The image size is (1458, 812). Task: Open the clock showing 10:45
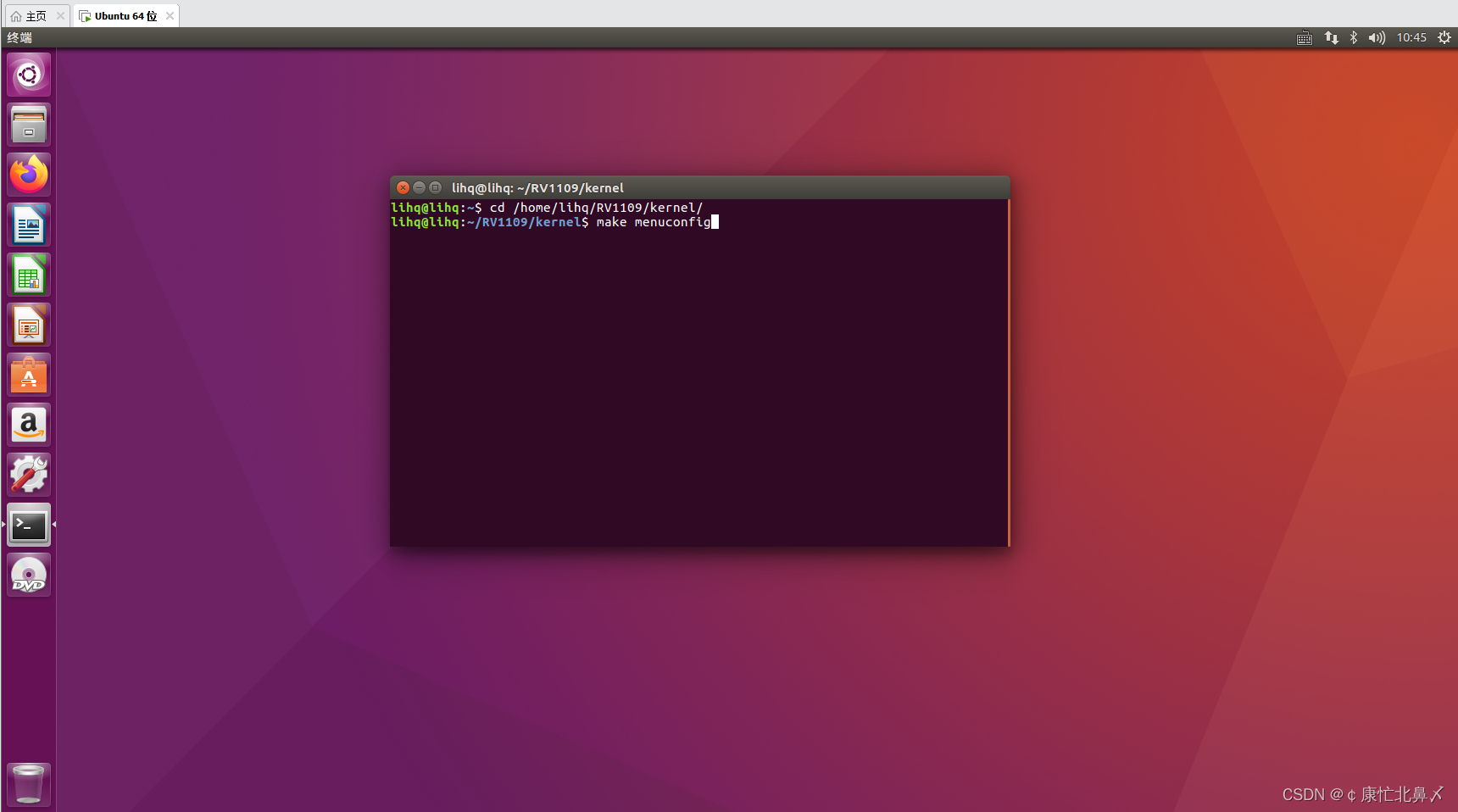point(1411,37)
